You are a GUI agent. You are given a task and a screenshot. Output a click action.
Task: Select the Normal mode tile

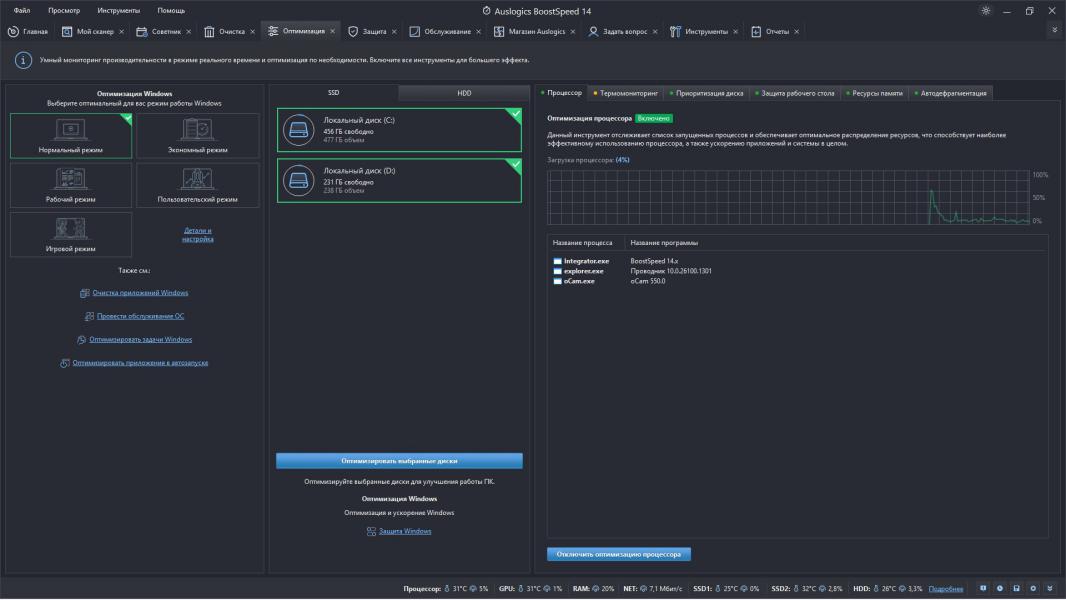pyautogui.click(x=71, y=136)
